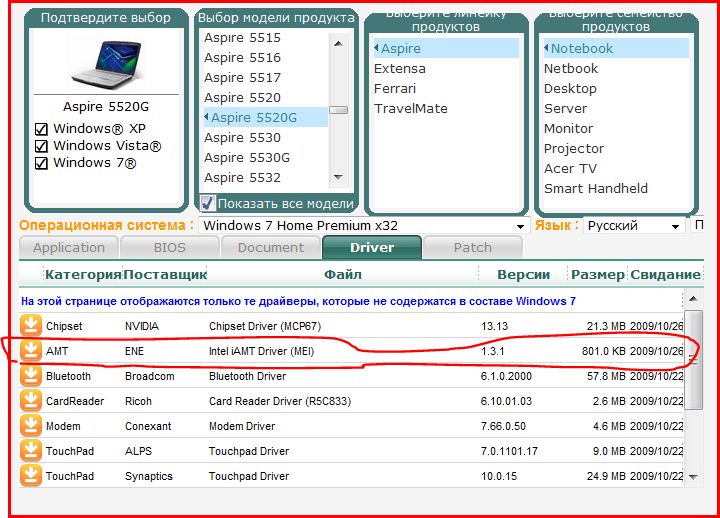This screenshot has width=720, height=518.
Task: Click the driver table scrollbar thumb
Action: coord(693,360)
